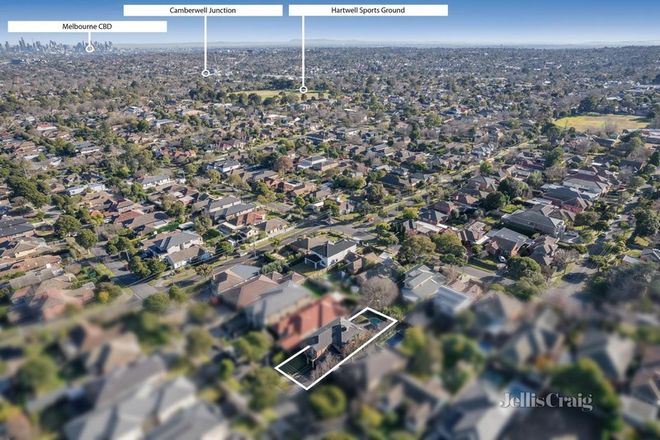Click the terracotta red roof beside outlined property

pos(303,322)
